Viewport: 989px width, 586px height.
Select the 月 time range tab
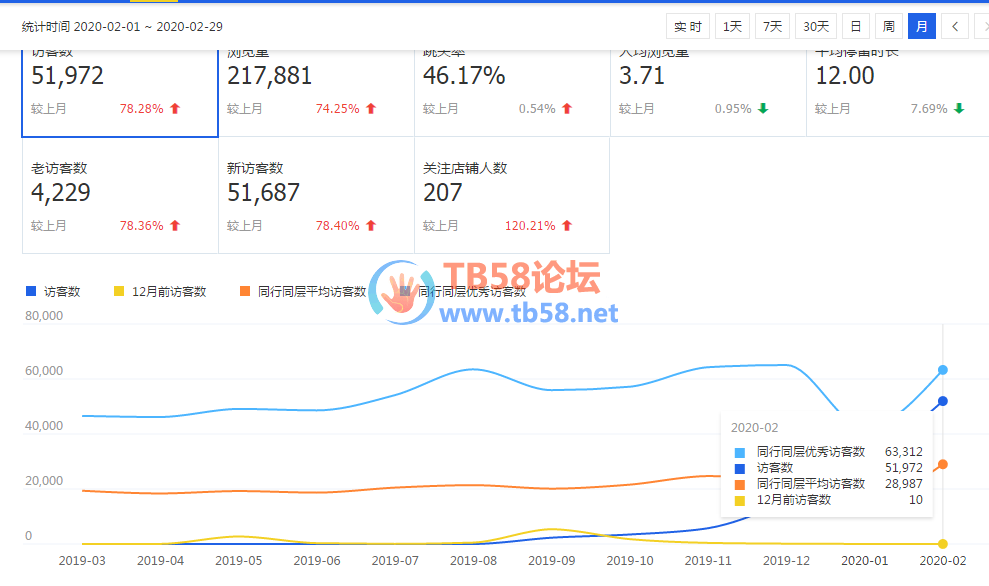coord(921,27)
